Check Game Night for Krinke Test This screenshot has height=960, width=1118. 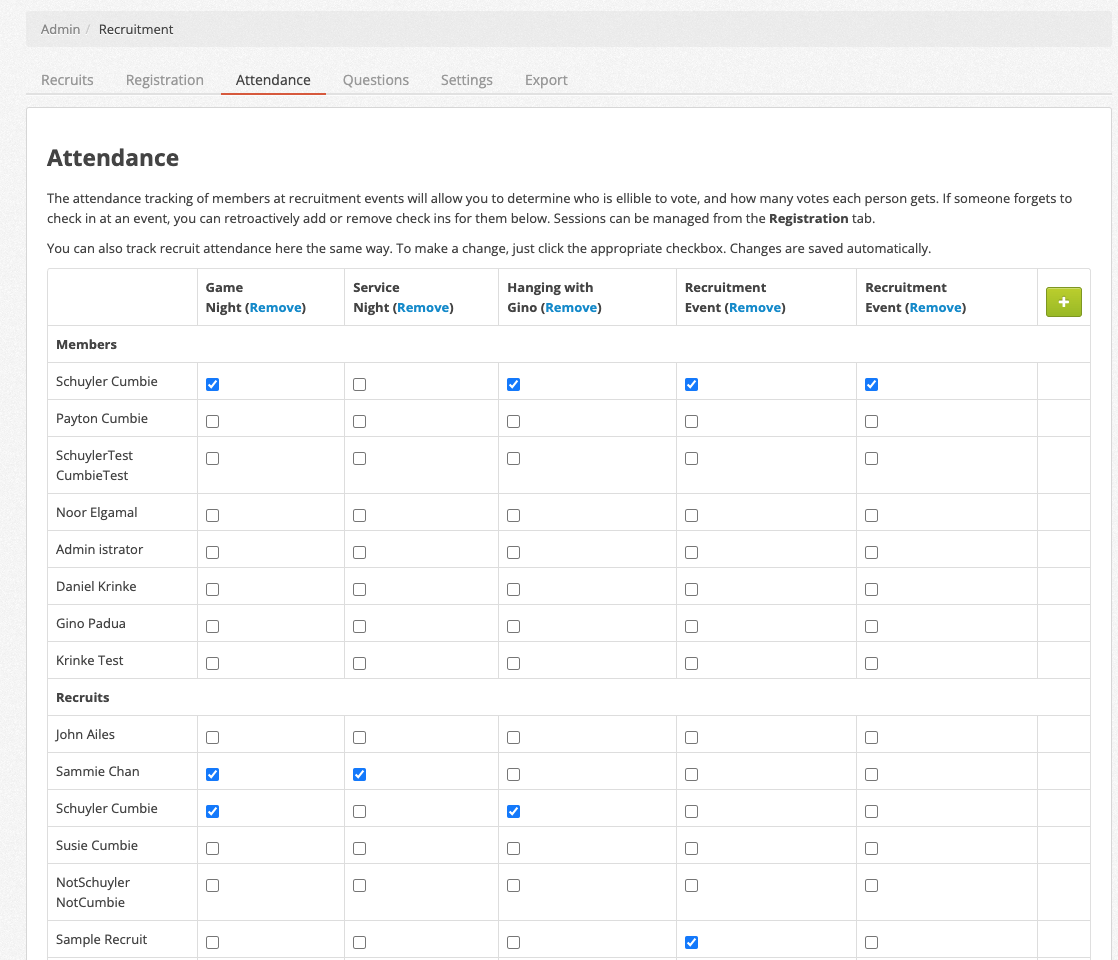212,663
